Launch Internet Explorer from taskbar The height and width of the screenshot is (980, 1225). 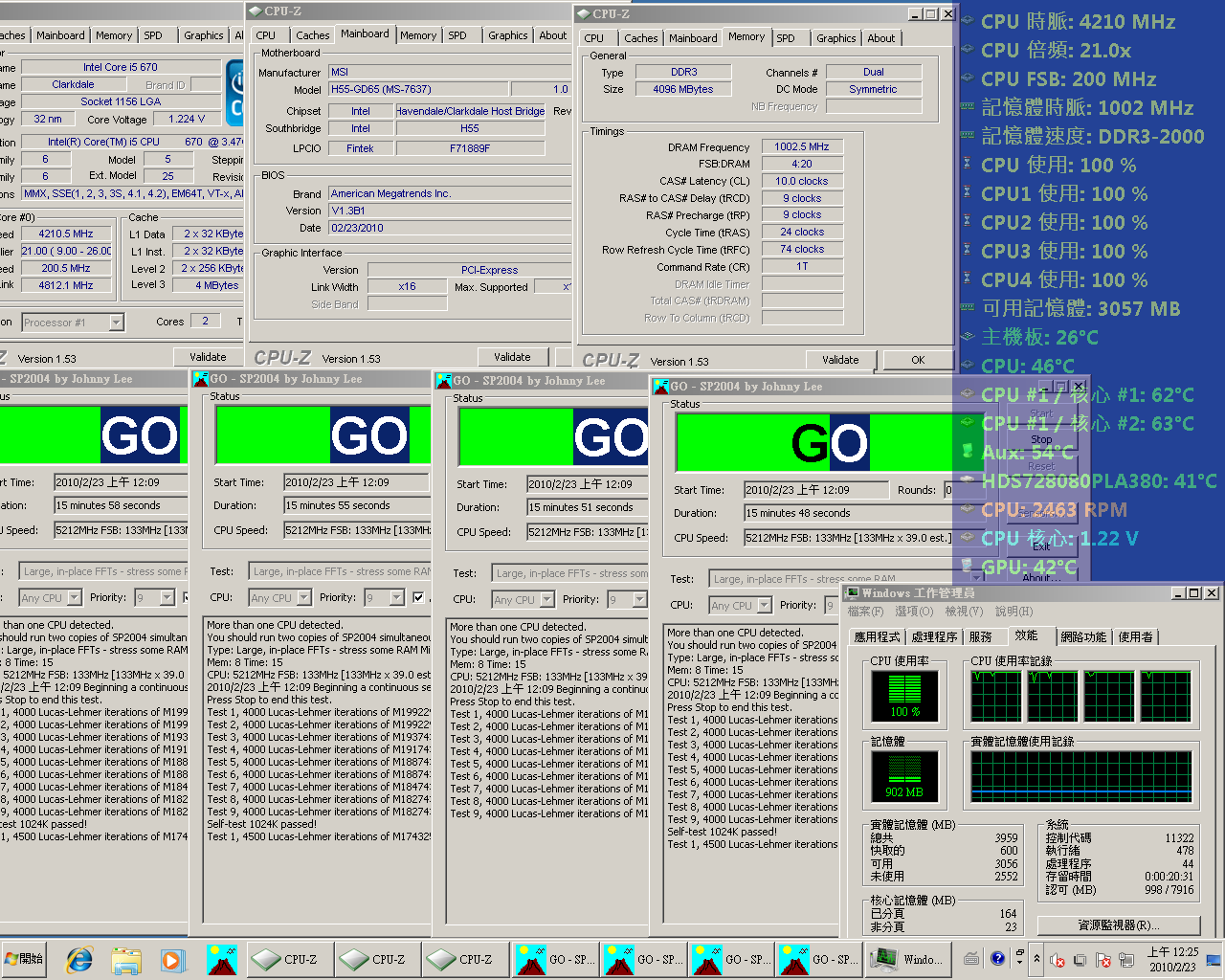79,959
